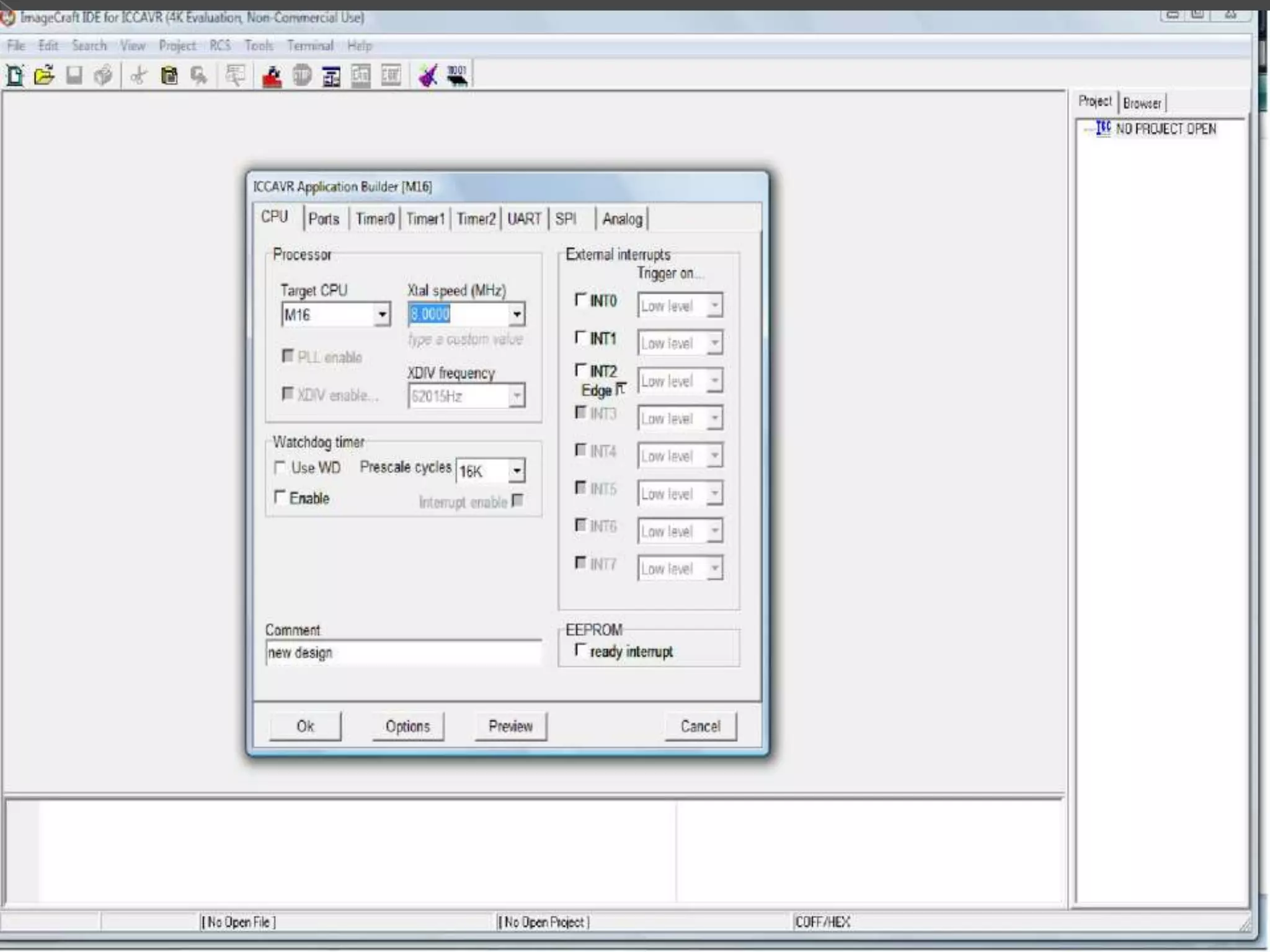Screen dimensions: 1270x952
Task: Open the Terminal menu
Action: 310,46
